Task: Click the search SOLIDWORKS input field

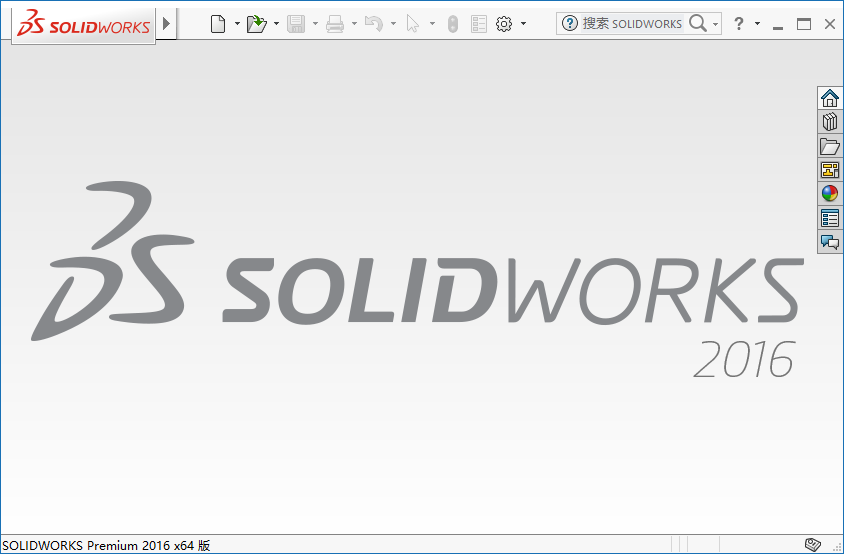Action: pos(632,24)
